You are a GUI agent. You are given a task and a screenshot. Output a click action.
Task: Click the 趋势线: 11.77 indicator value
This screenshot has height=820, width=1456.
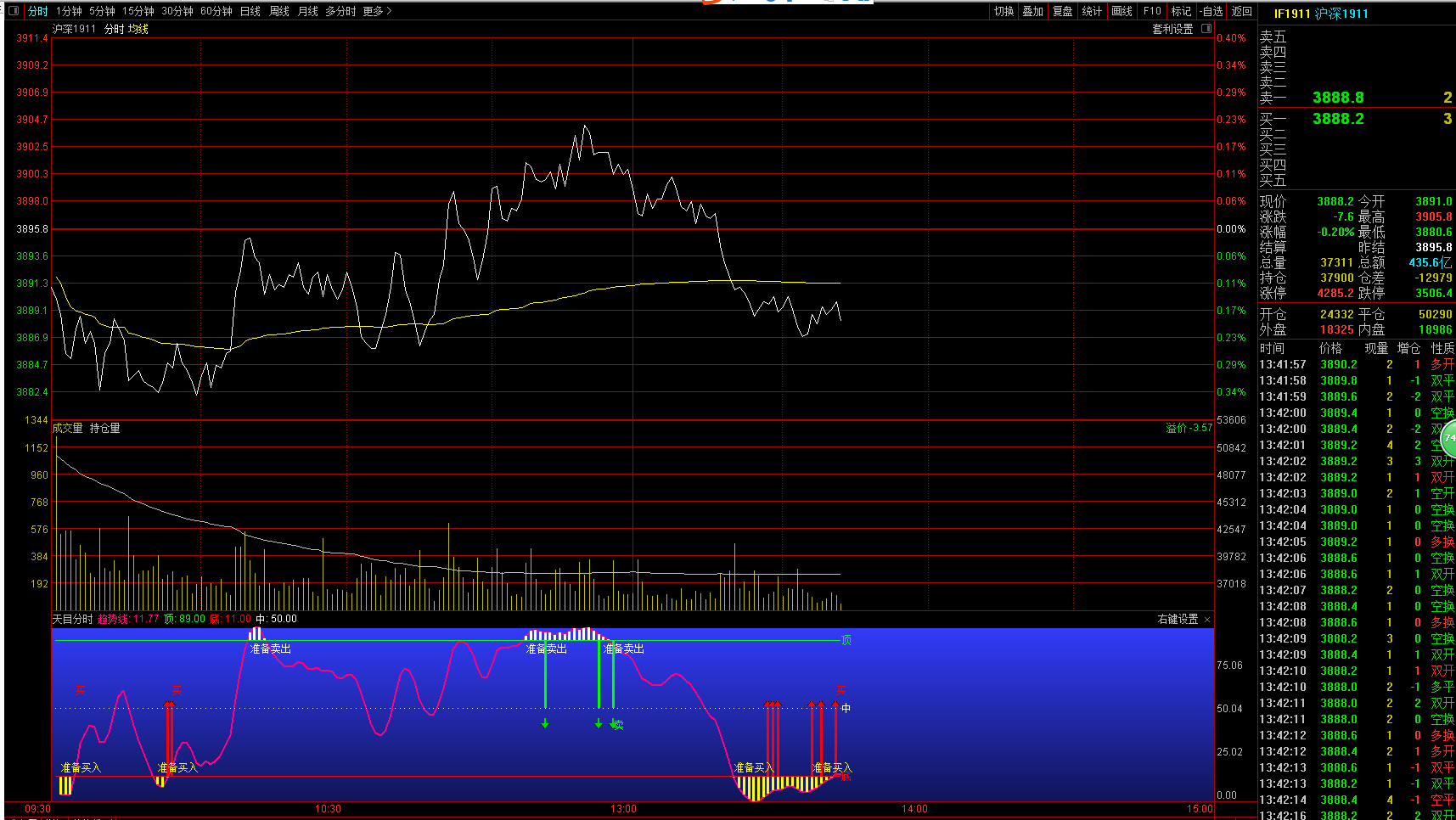click(128, 619)
